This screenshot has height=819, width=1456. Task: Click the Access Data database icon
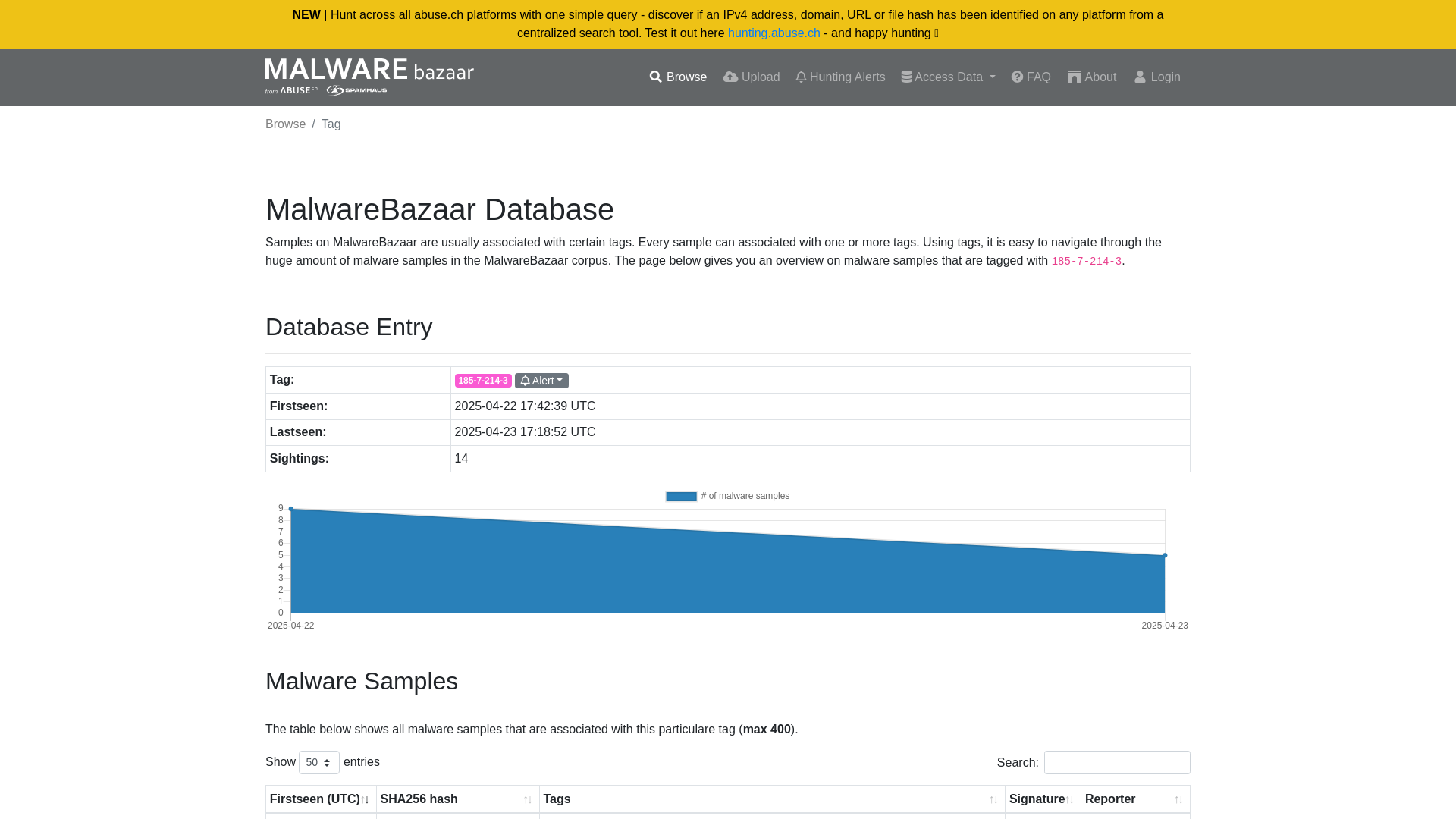point(906,77)
